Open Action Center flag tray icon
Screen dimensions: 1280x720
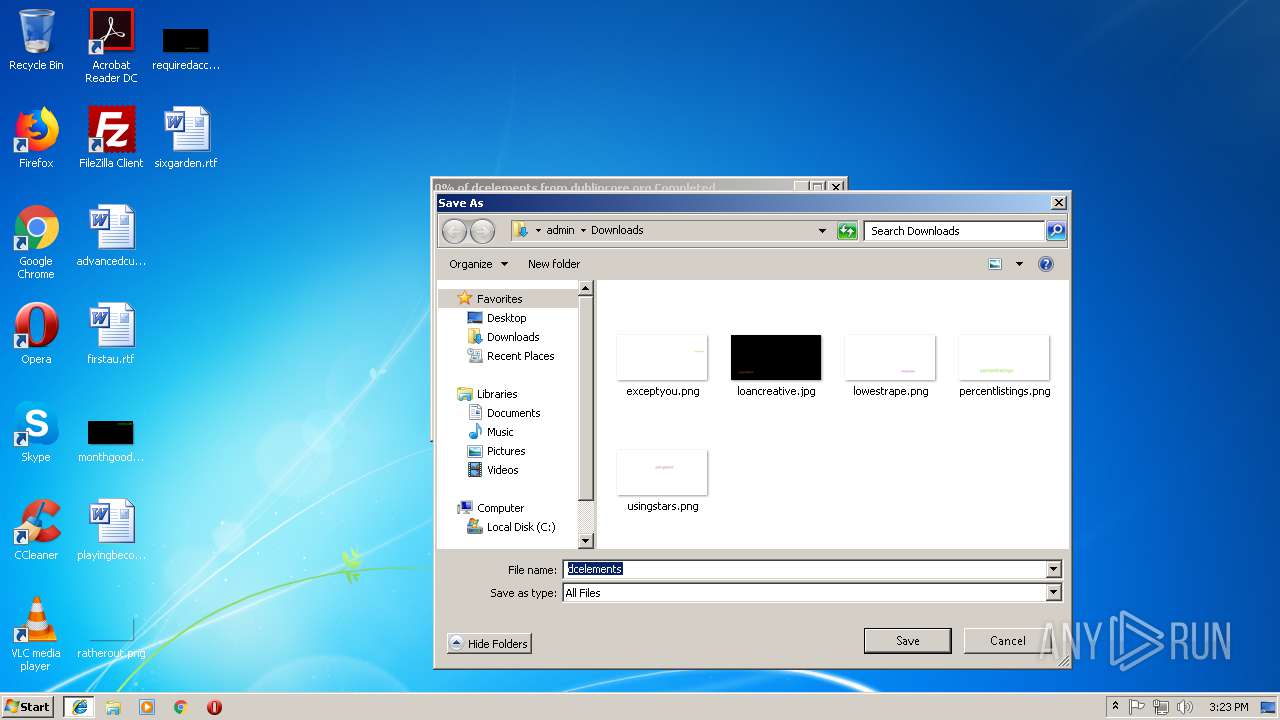[x=1137, y=707]
